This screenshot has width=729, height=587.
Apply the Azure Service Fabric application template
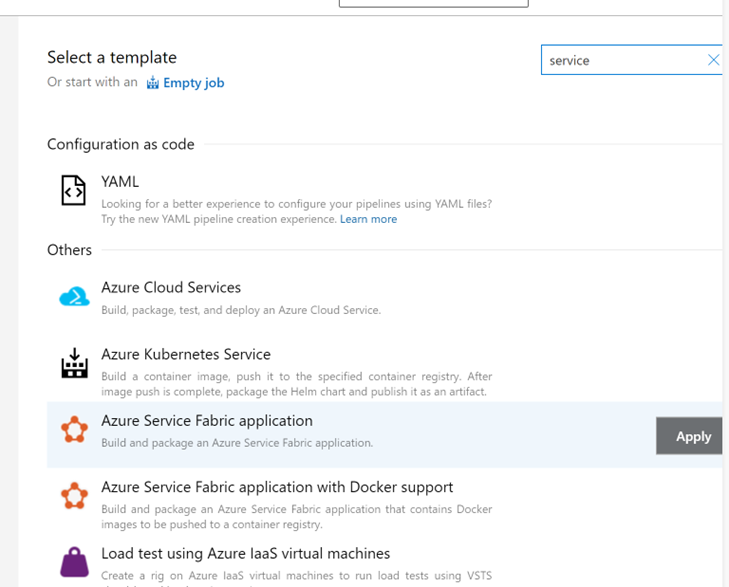point(691,436)
